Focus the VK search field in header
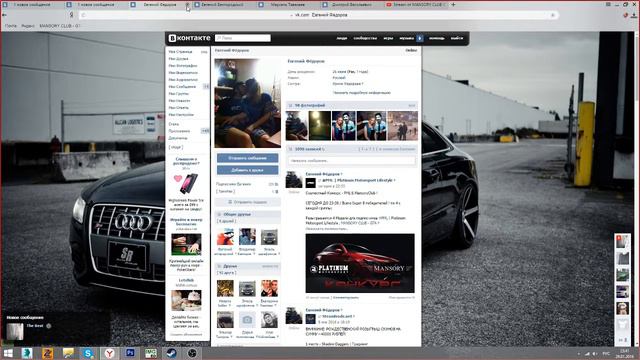Screen dimensions: 640x360 pyautogui.click(x=242, y=38)
